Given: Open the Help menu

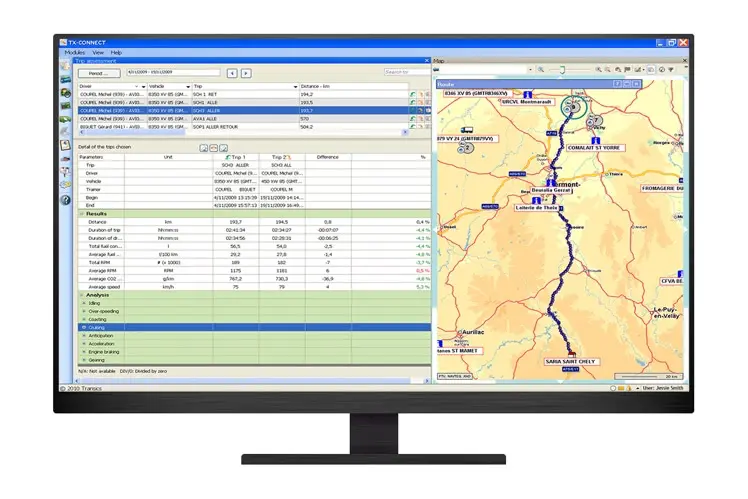Looking at the screenshot, I should coord(117,52).
